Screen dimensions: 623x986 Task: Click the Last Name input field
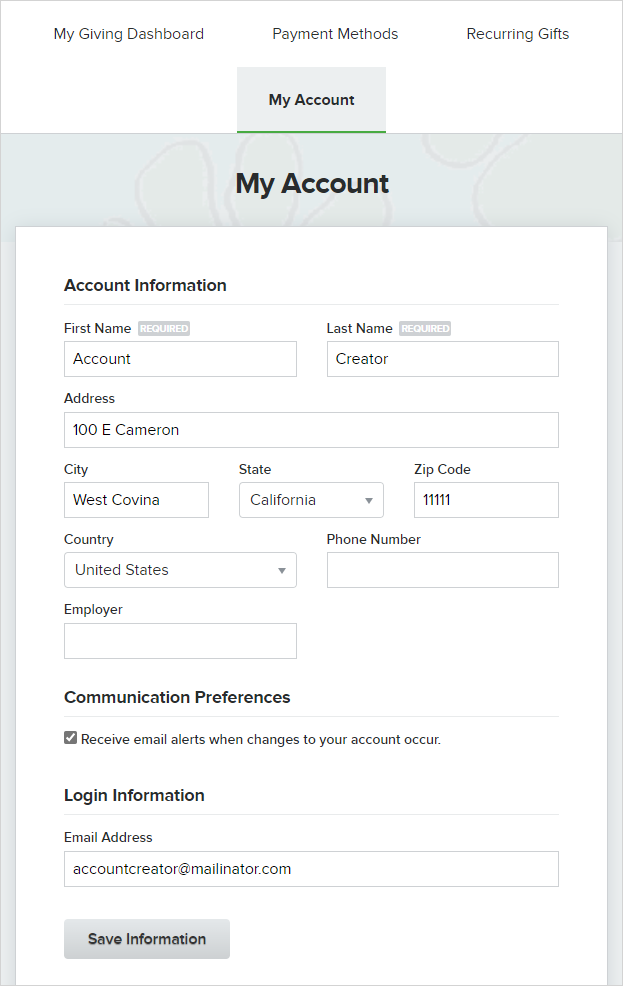(x=443, y=359)
